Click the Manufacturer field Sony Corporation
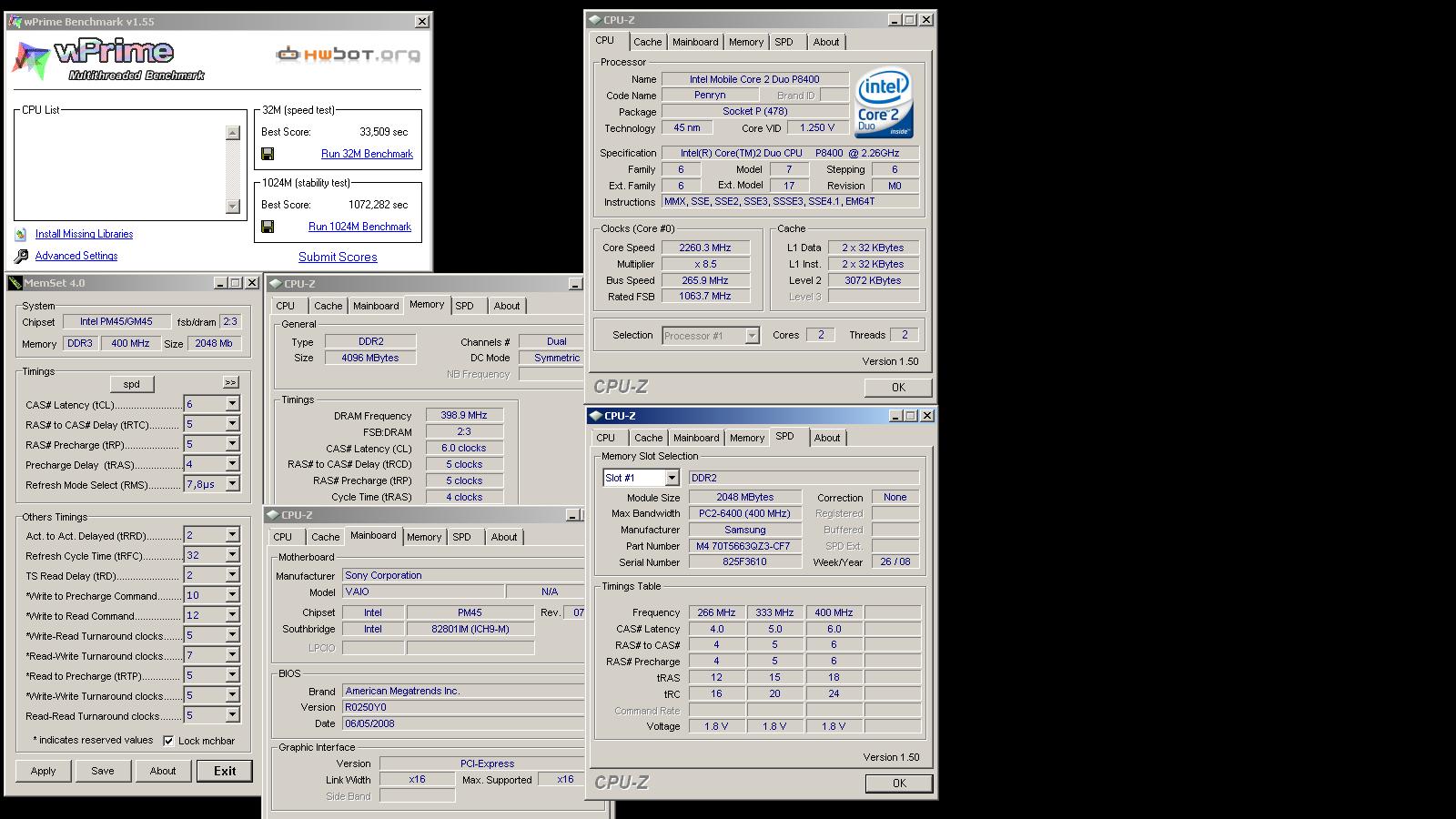Viewport: 1456px width, 819px height. coord(463,575)
